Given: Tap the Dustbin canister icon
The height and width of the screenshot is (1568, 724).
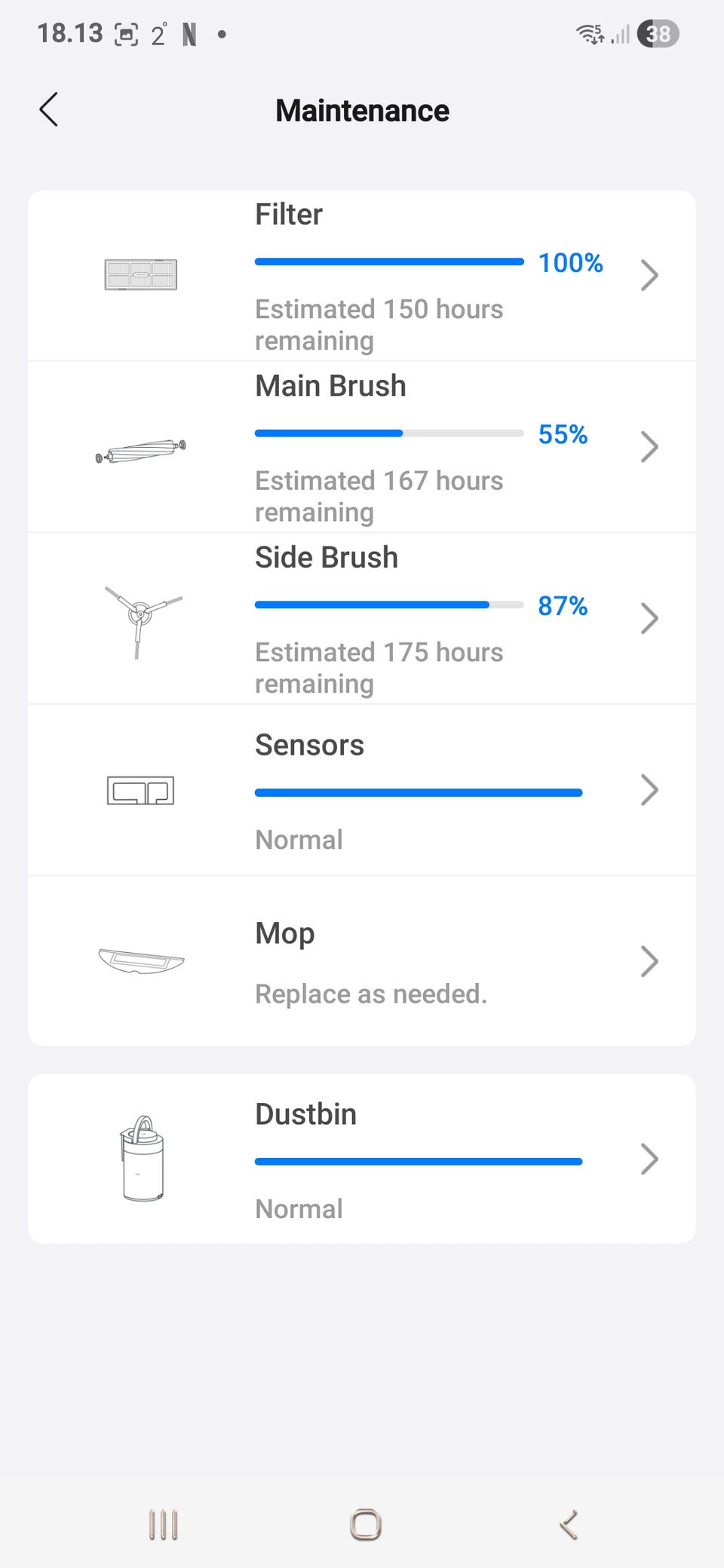Looking at the screenshot, I should click(142, 1159).
